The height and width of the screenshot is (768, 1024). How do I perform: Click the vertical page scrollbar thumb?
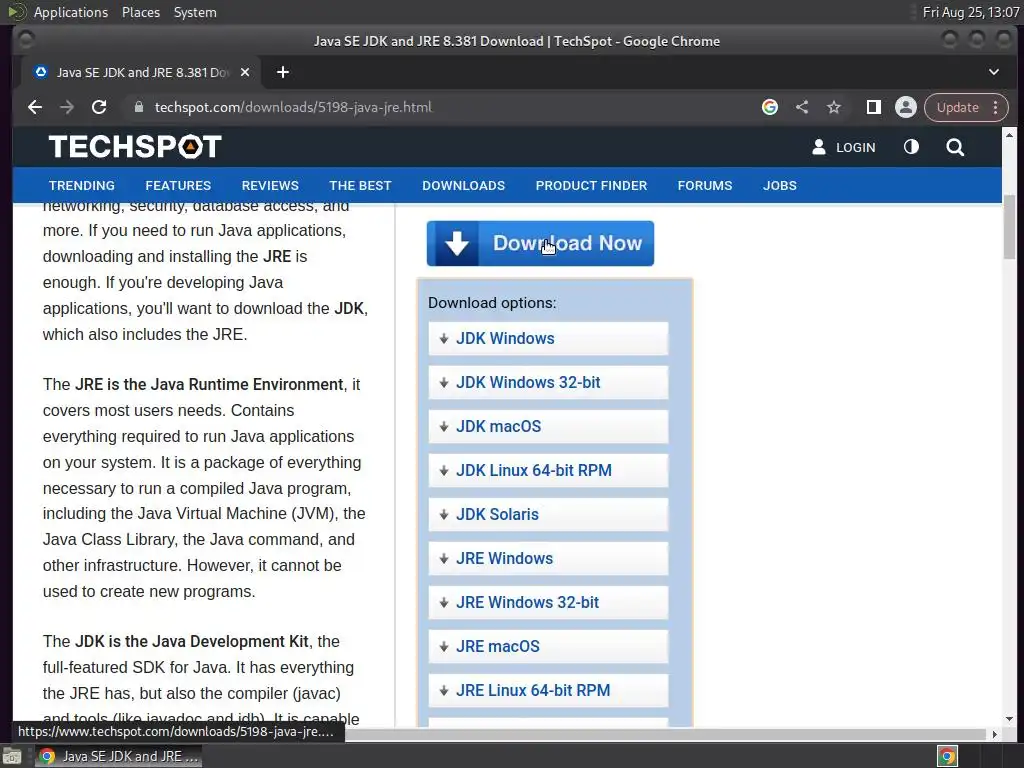point(1009,226)
